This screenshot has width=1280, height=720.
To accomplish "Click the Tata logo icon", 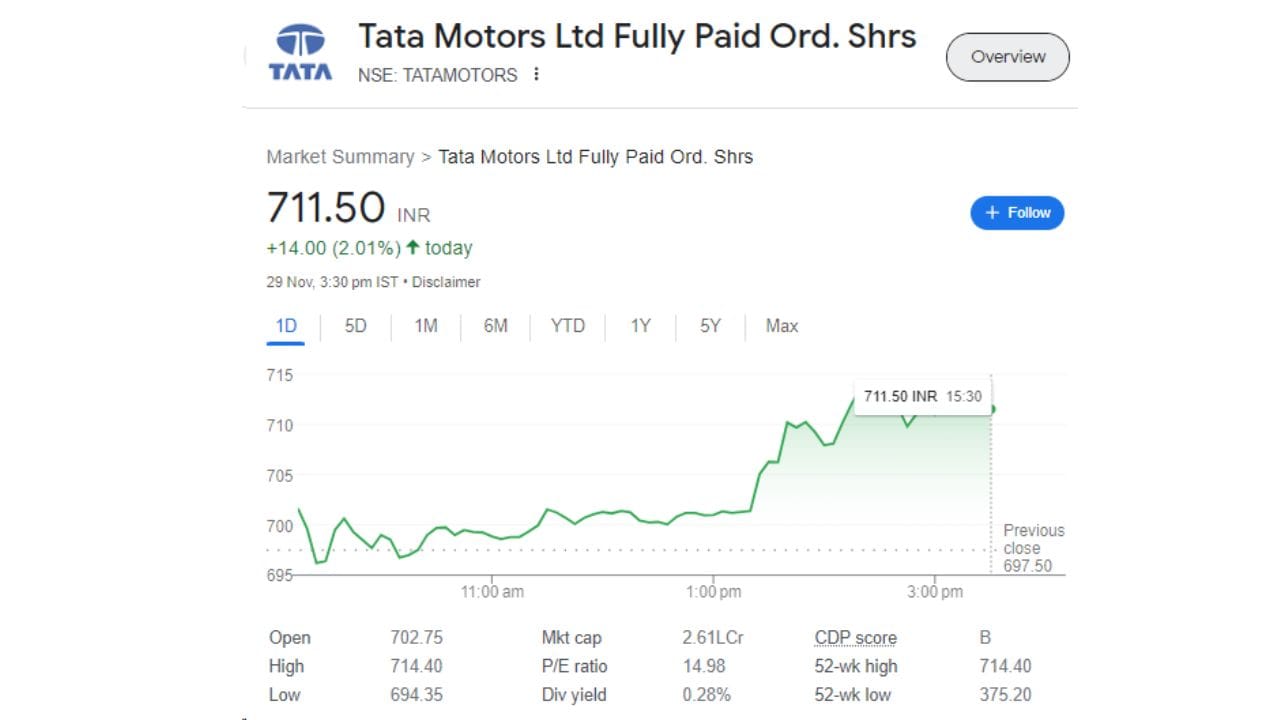I will [x=300, y=54].
